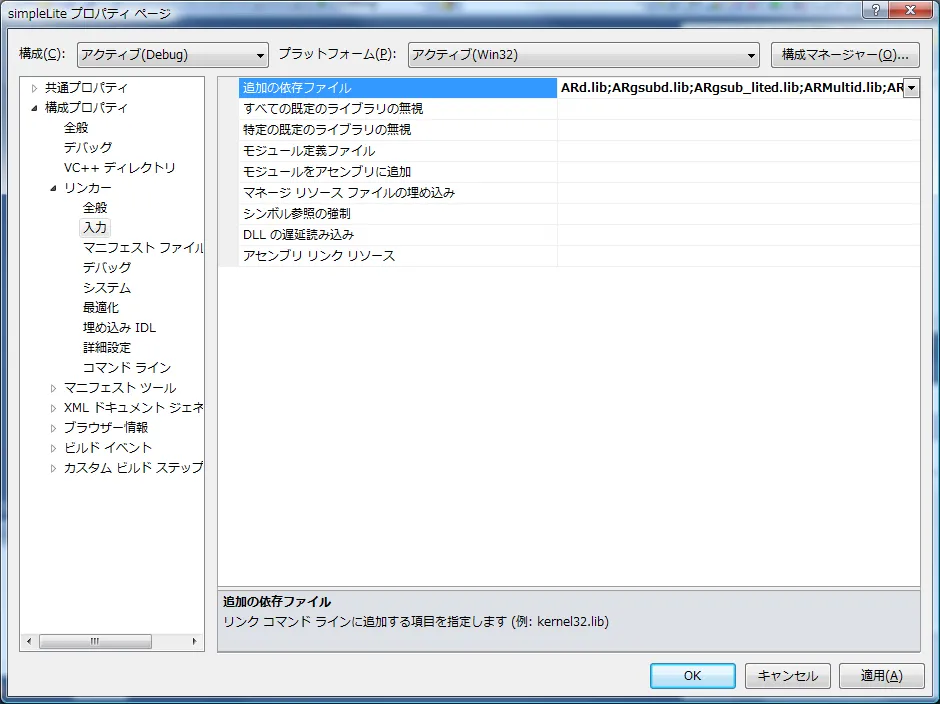
Task: Click the tree scrollbar left arrow
Action: pyautogui.click(x=29, y=641)
